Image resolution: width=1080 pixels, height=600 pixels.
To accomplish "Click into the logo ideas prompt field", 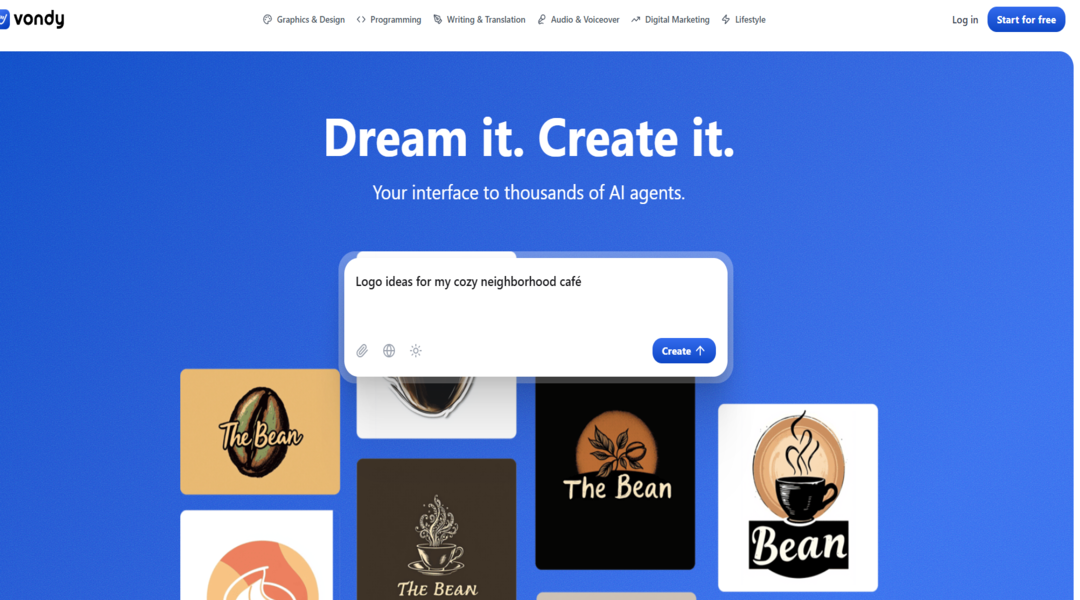I will (535, 298).
